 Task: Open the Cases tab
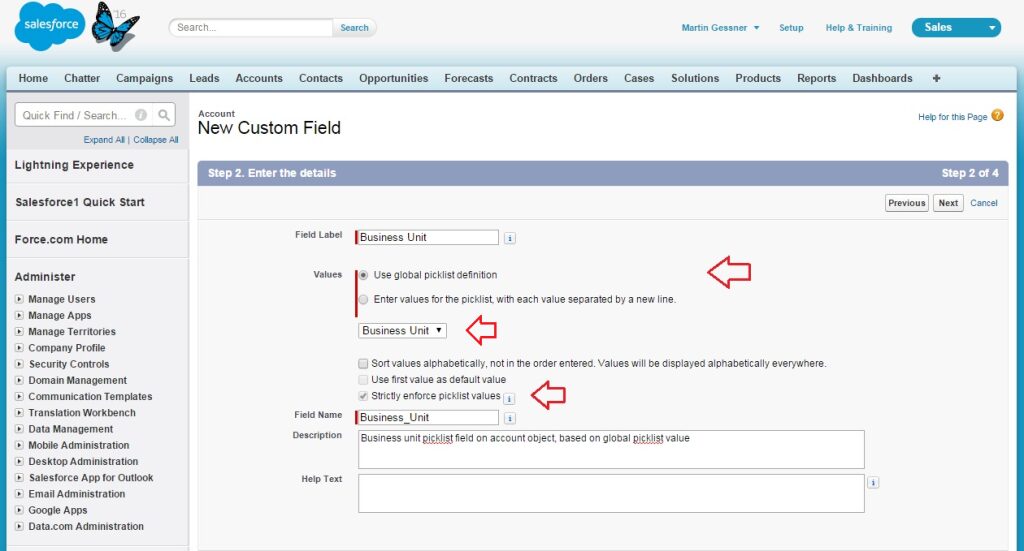click(x=639, y=78)
